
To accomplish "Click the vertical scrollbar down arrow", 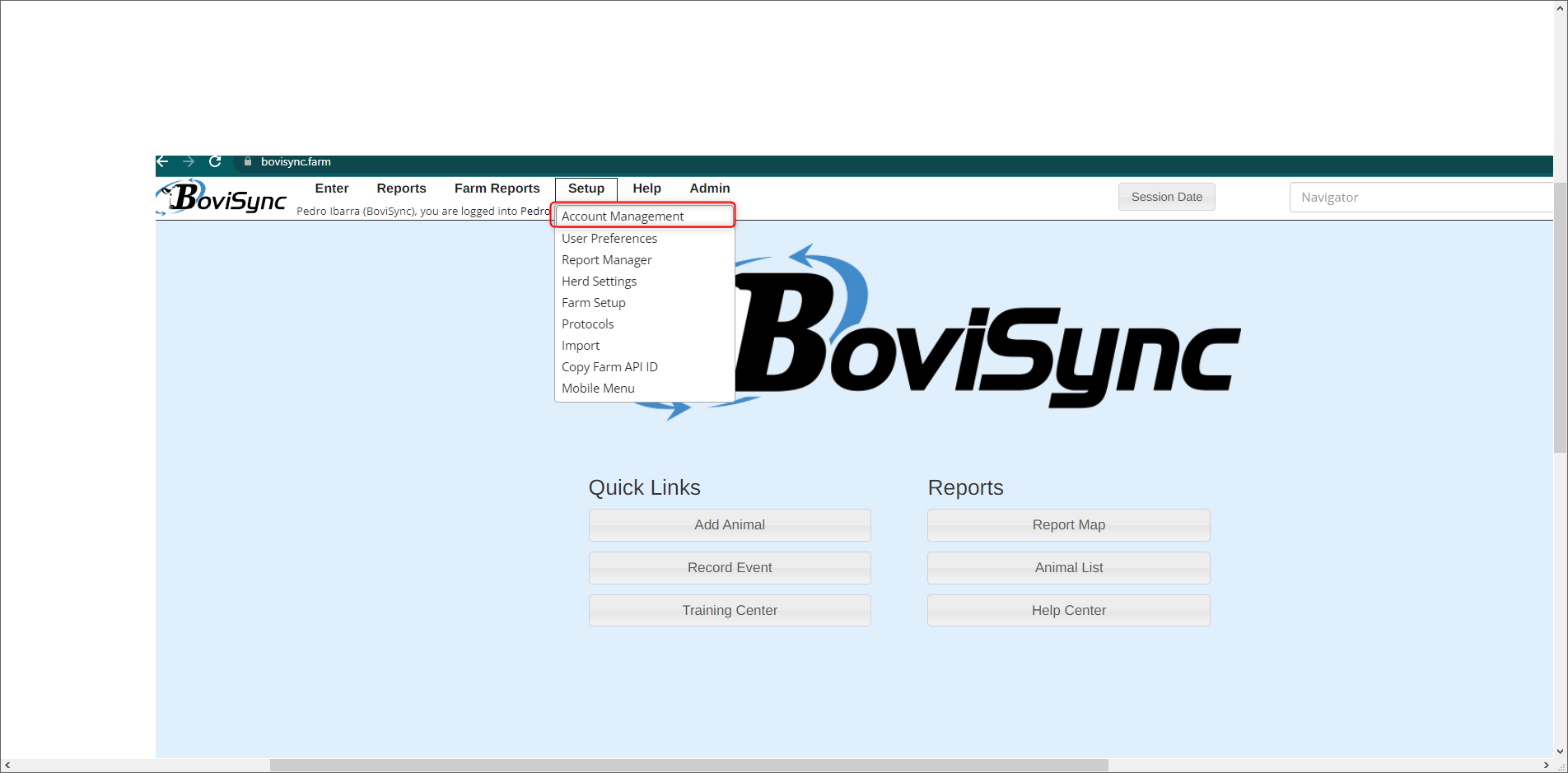I will pyautogui.click(x=1561, y=752).
